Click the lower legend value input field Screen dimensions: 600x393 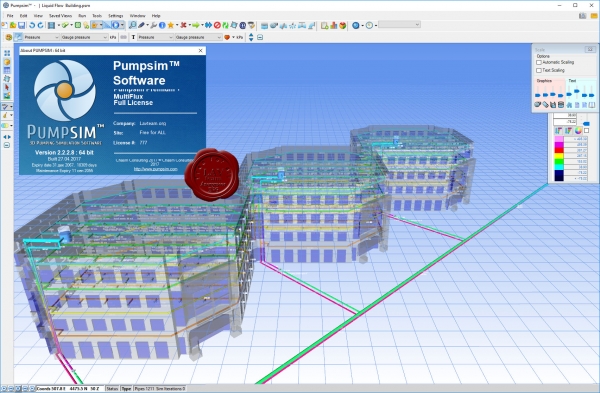click(x=565, y=122)
